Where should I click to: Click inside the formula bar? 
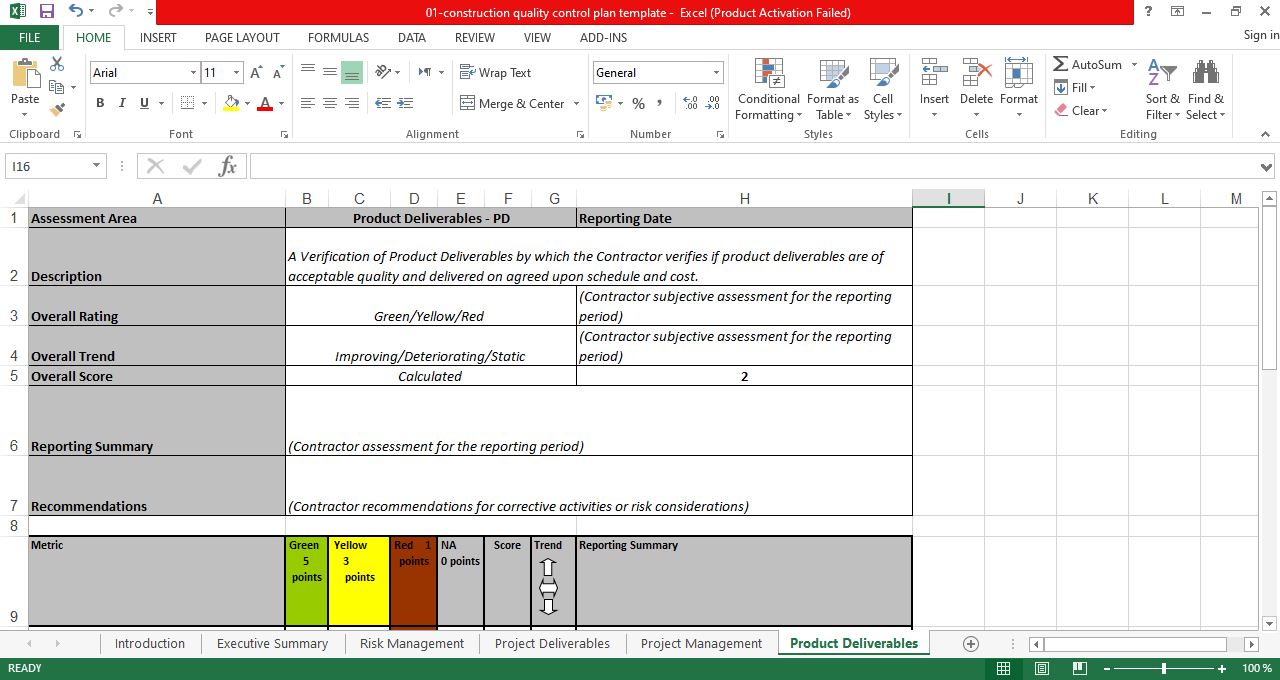[700, 166]
